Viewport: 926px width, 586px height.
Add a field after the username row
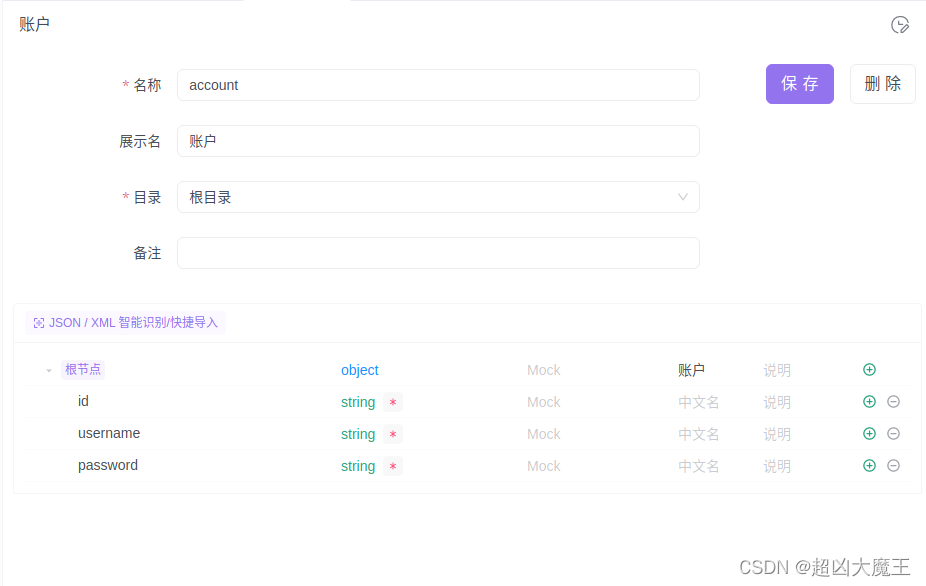869,434
